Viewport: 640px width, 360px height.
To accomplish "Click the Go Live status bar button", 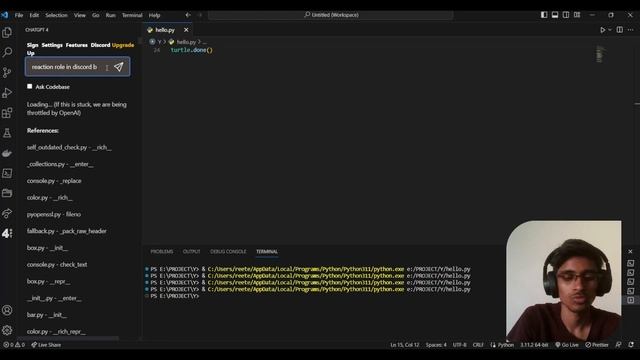I will point(567,345).
